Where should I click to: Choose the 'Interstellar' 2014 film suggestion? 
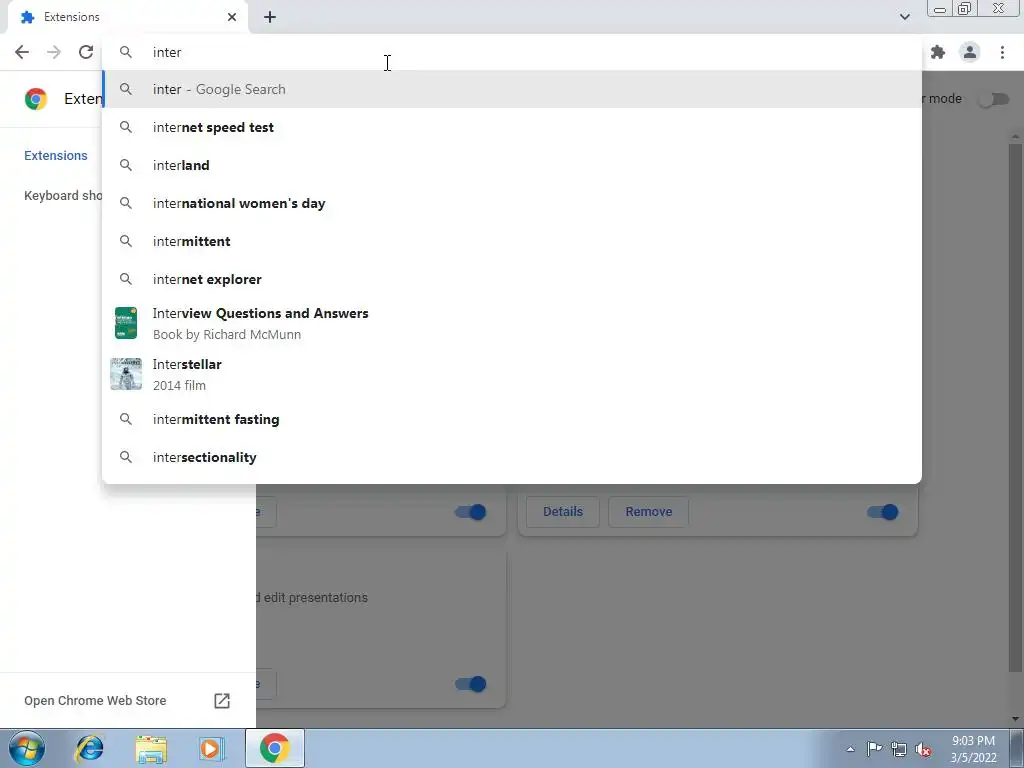click(511, 374)
